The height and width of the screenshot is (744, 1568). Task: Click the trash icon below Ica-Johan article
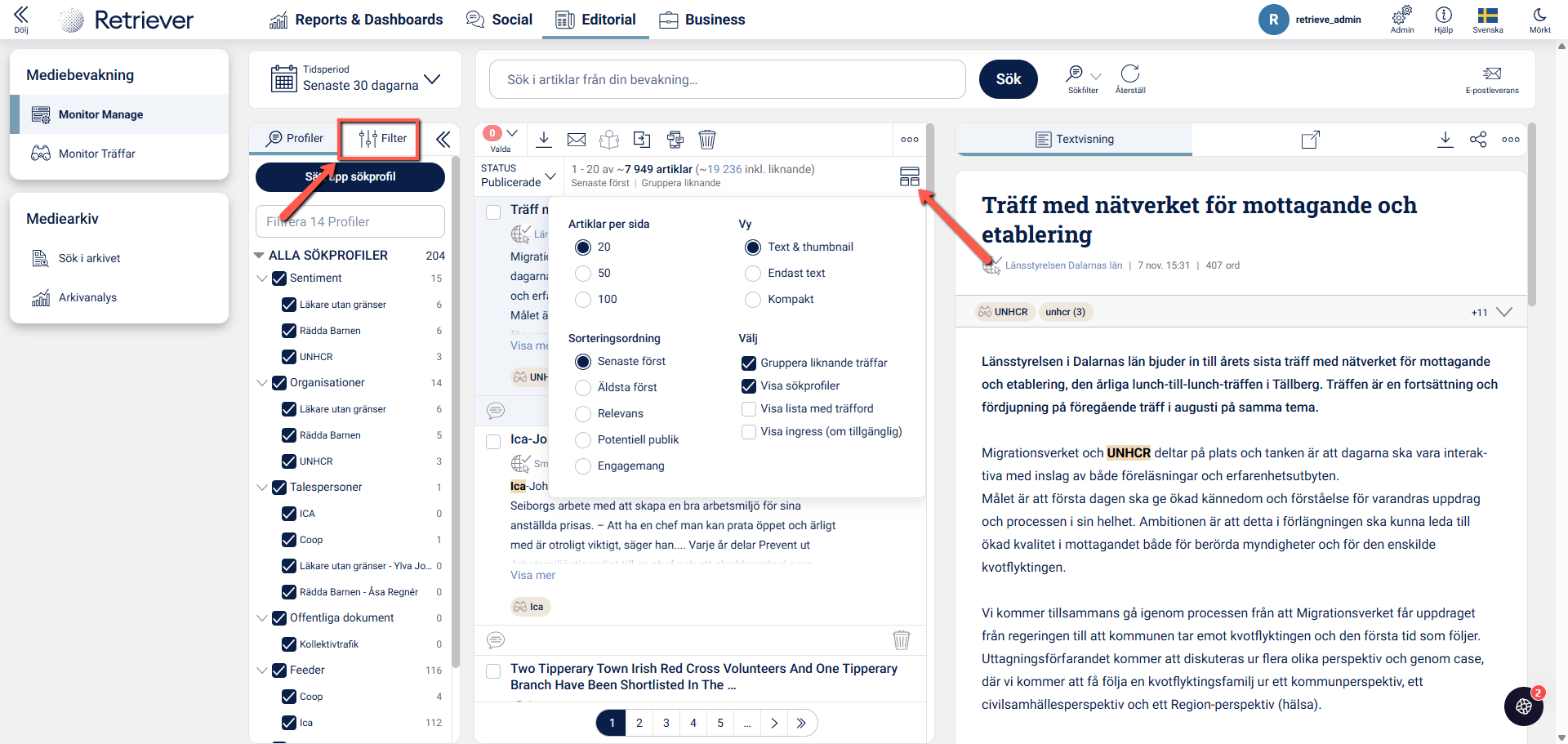point(902,640)
